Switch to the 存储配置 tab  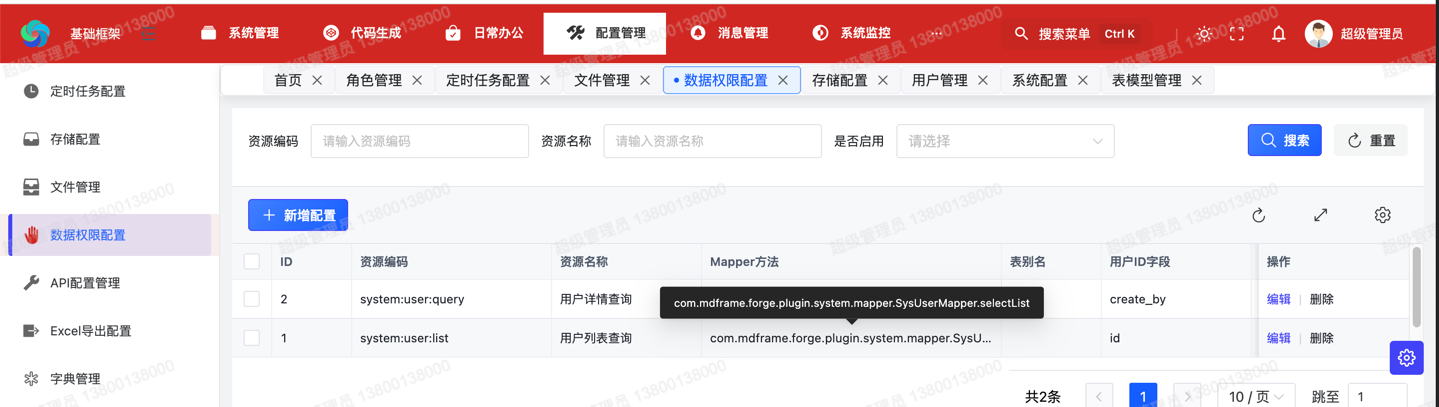click(840, 80)
